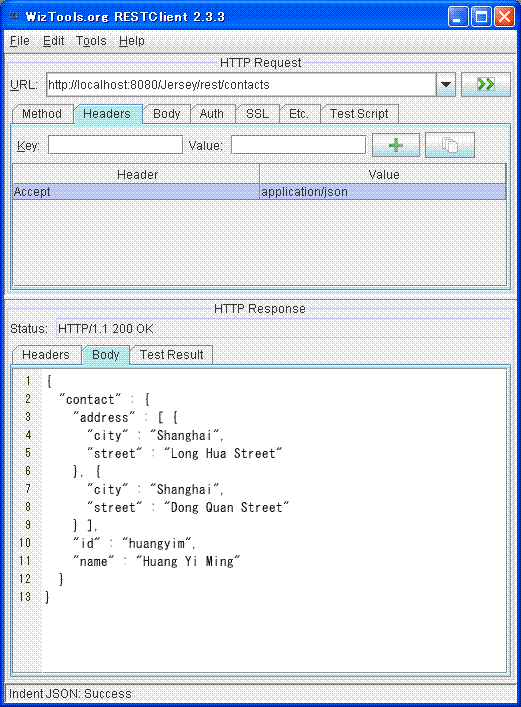Switch to the Etc. tab

(x=299, y=114)
